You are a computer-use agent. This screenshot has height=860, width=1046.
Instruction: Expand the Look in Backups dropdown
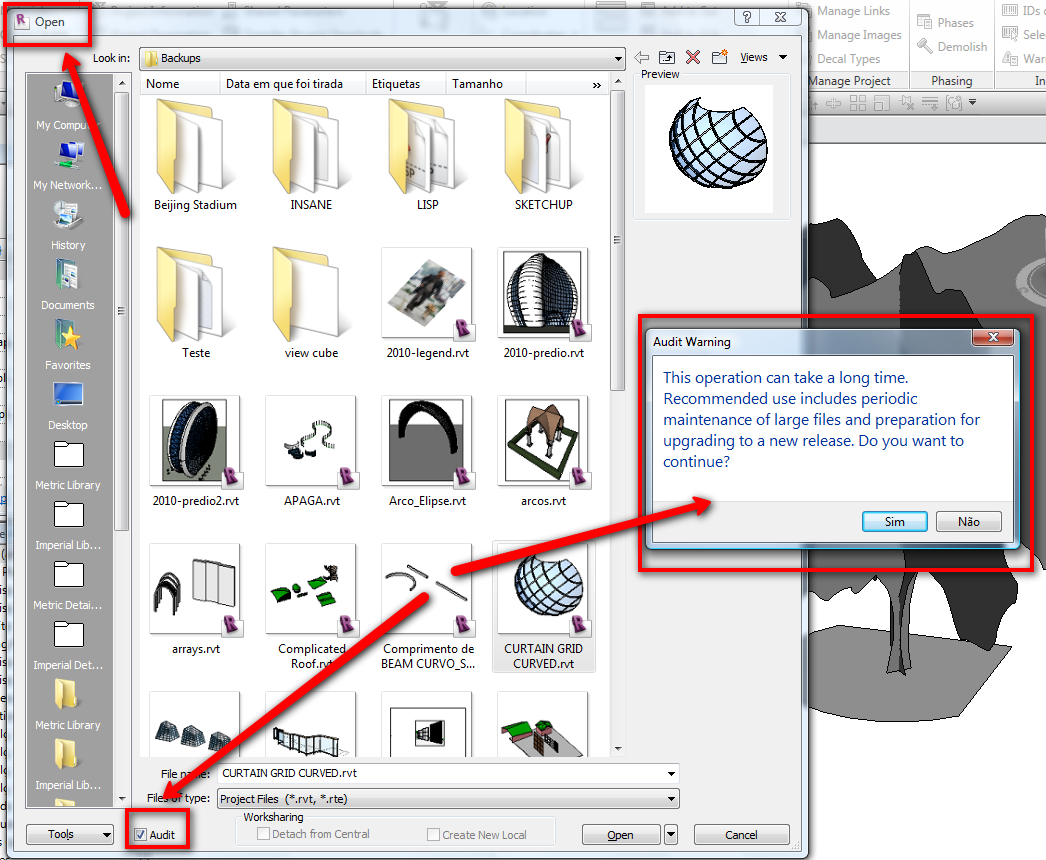pos(618,59)
